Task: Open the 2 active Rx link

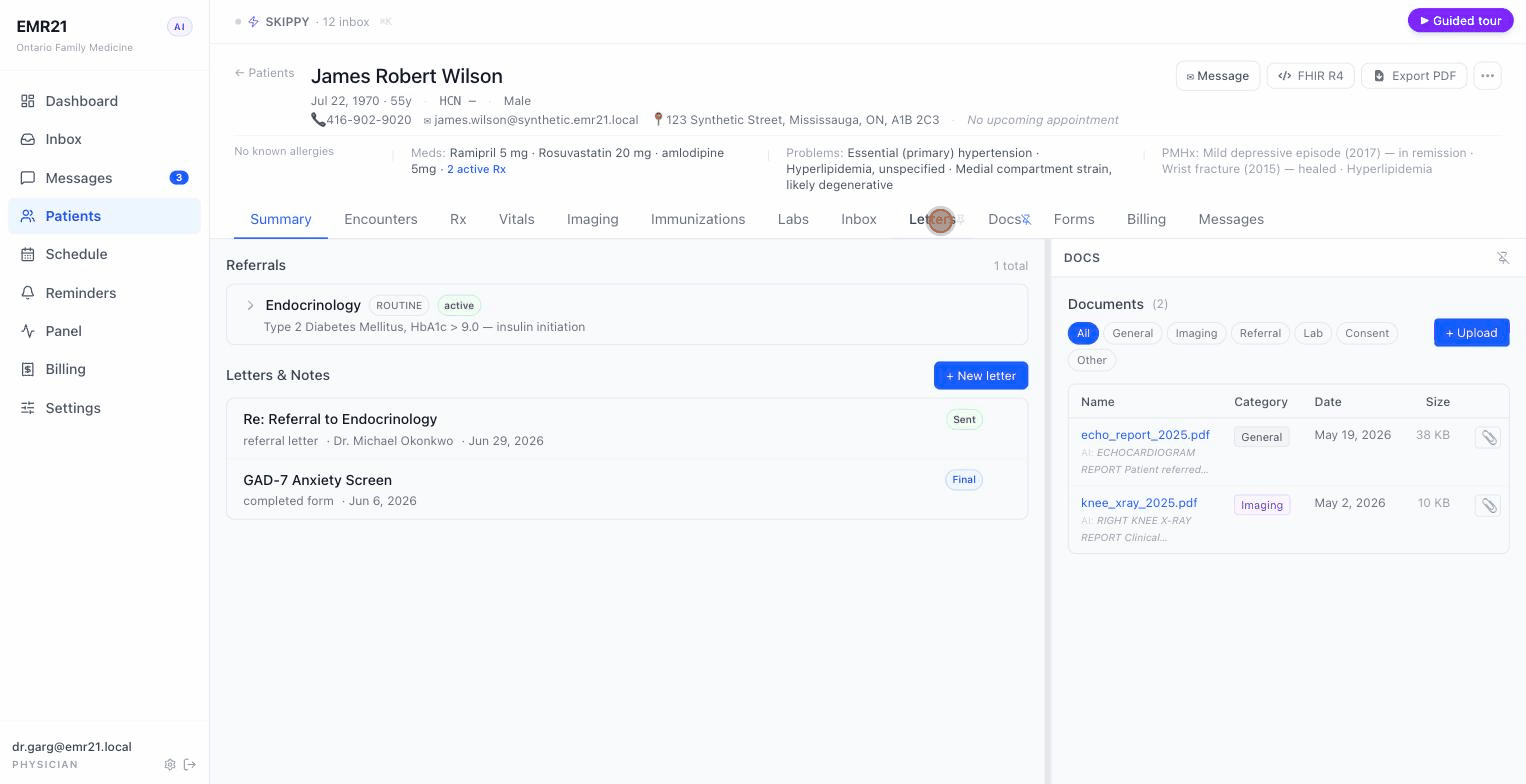Action: (476, 169)
